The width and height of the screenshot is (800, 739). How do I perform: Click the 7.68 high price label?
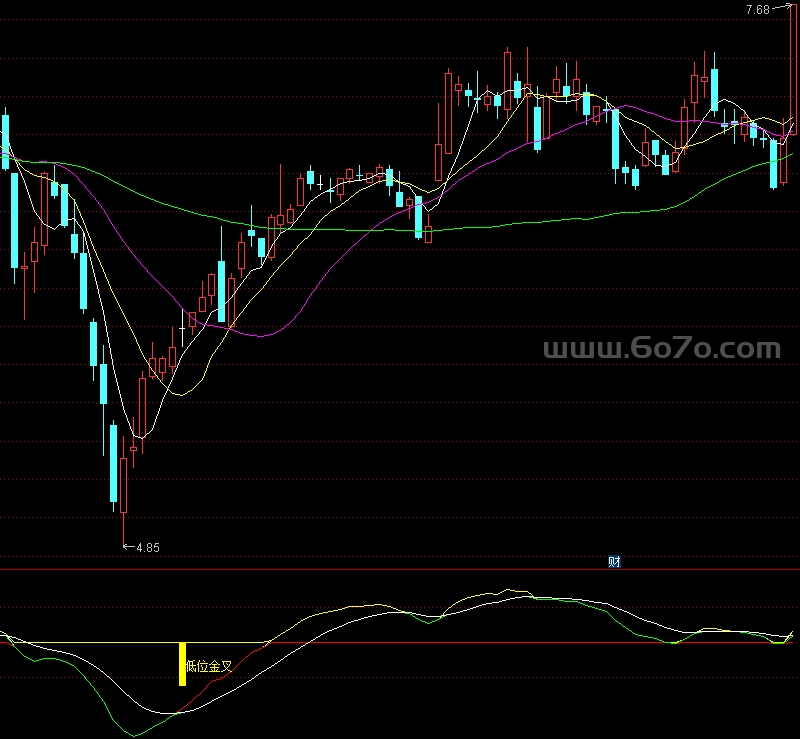(x=758, y=10)
